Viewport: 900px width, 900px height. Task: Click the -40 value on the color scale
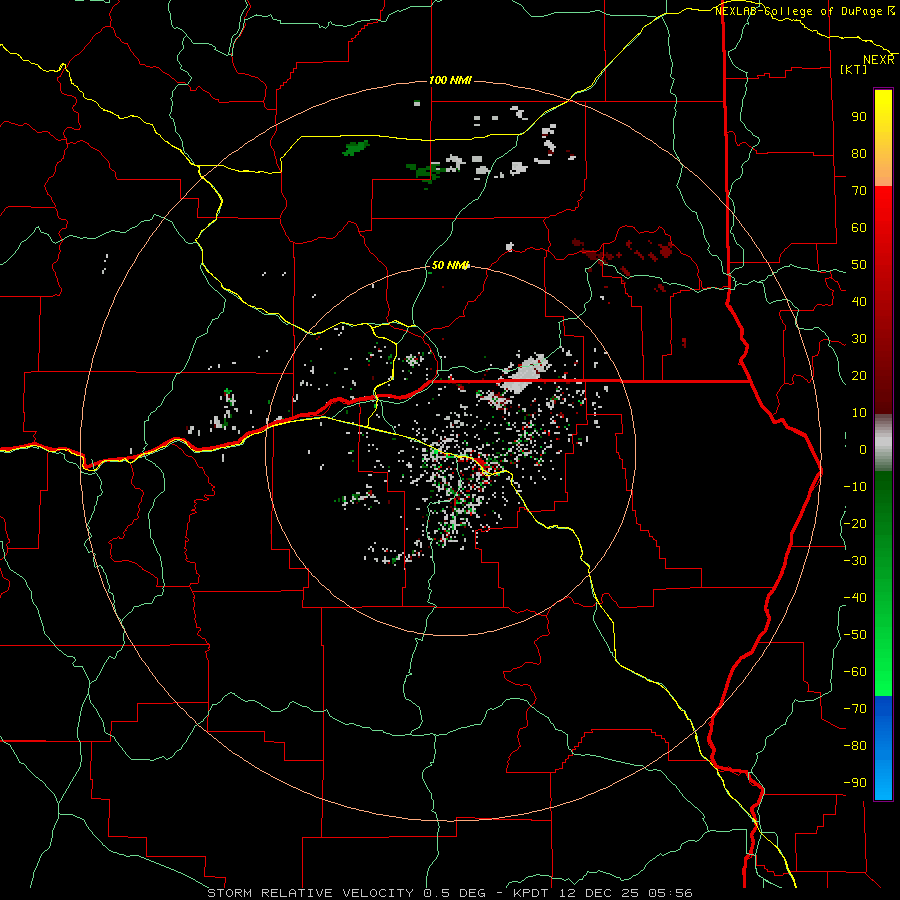pos(855,598)
